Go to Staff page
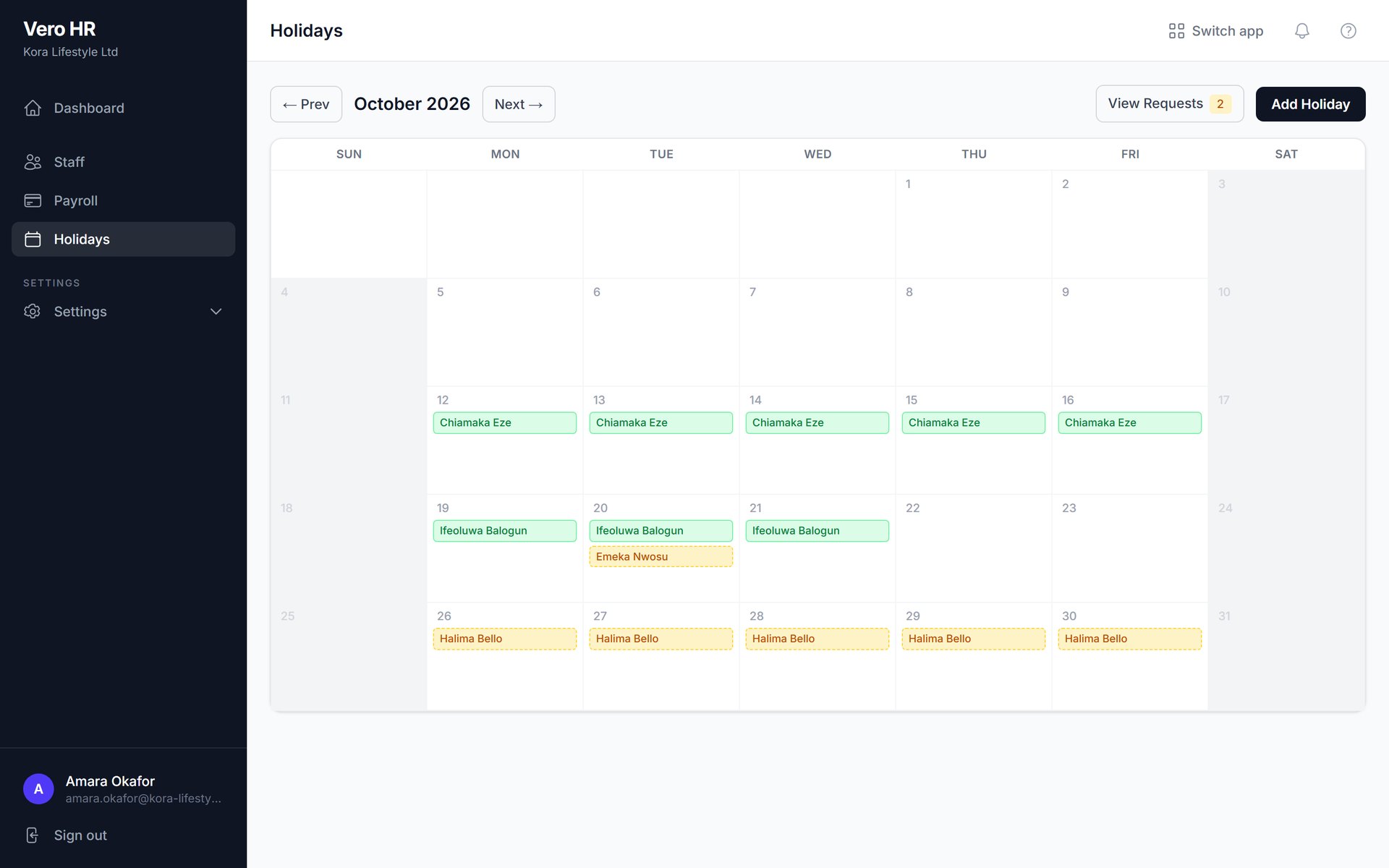The image size is (1389, 868). click(123, 162)
